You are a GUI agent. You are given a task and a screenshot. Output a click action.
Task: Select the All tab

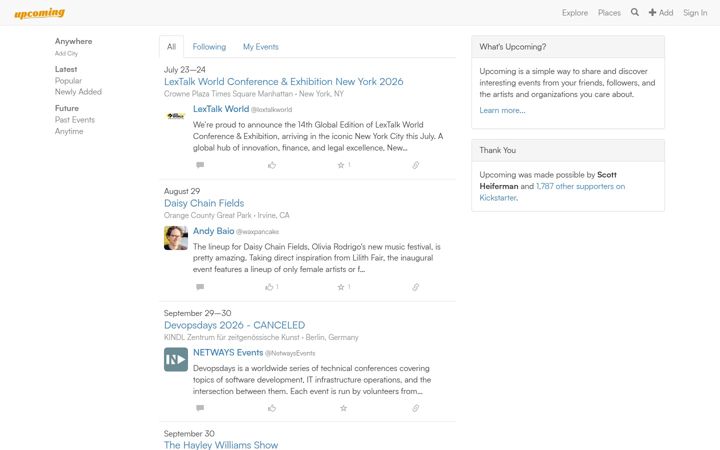point(171,47)
